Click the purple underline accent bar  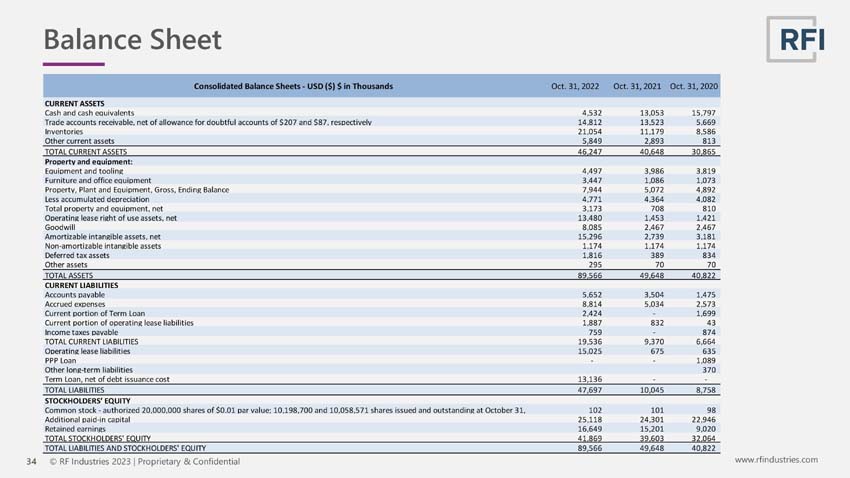point(74,64)
